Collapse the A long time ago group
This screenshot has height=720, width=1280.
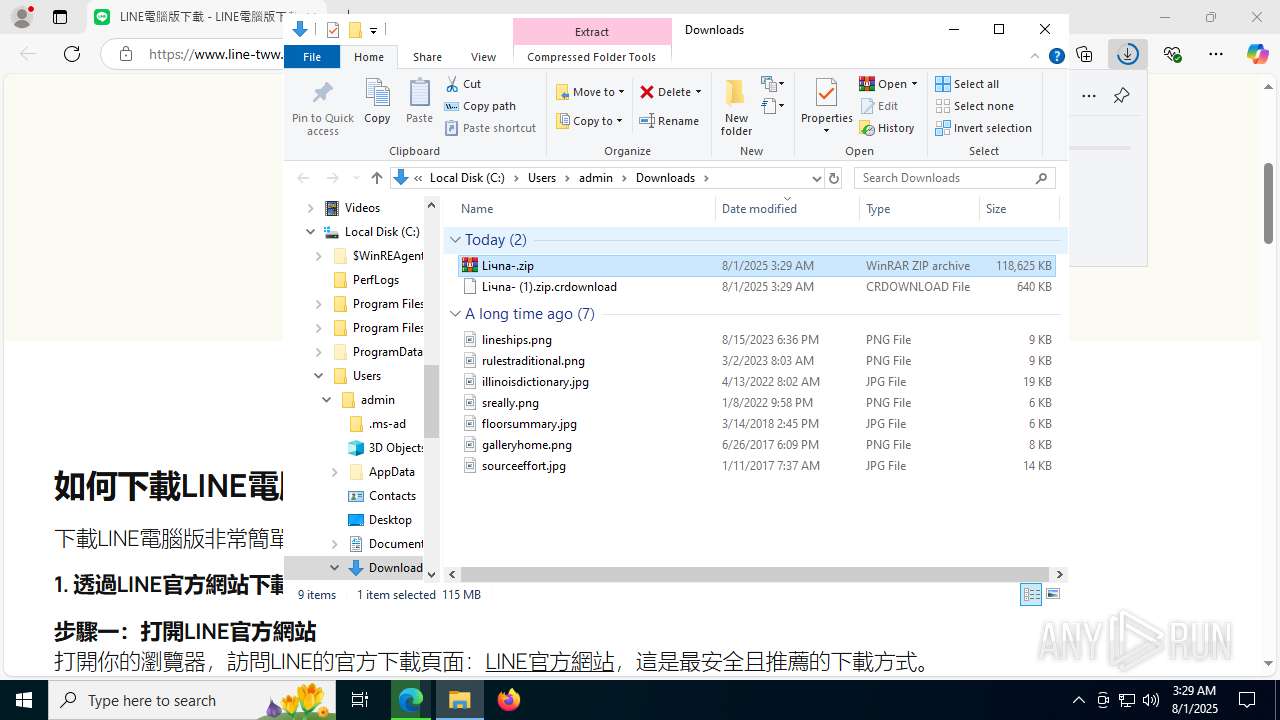click(x=455, y=314)
